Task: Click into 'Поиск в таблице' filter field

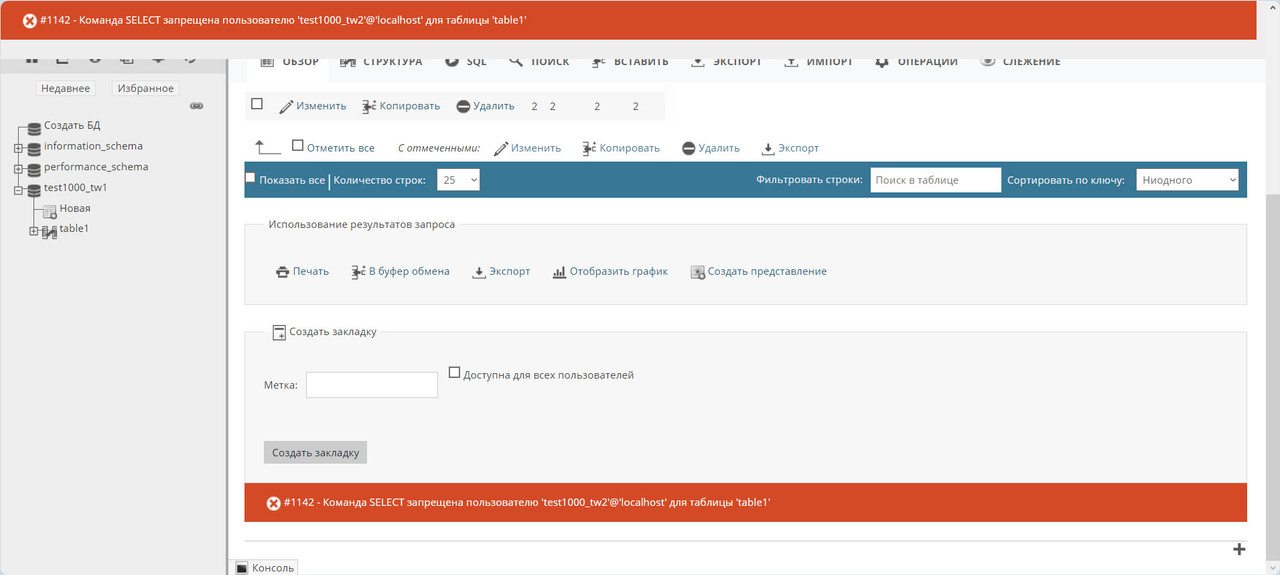Action: pyautogui.click(x=935, y=180)
